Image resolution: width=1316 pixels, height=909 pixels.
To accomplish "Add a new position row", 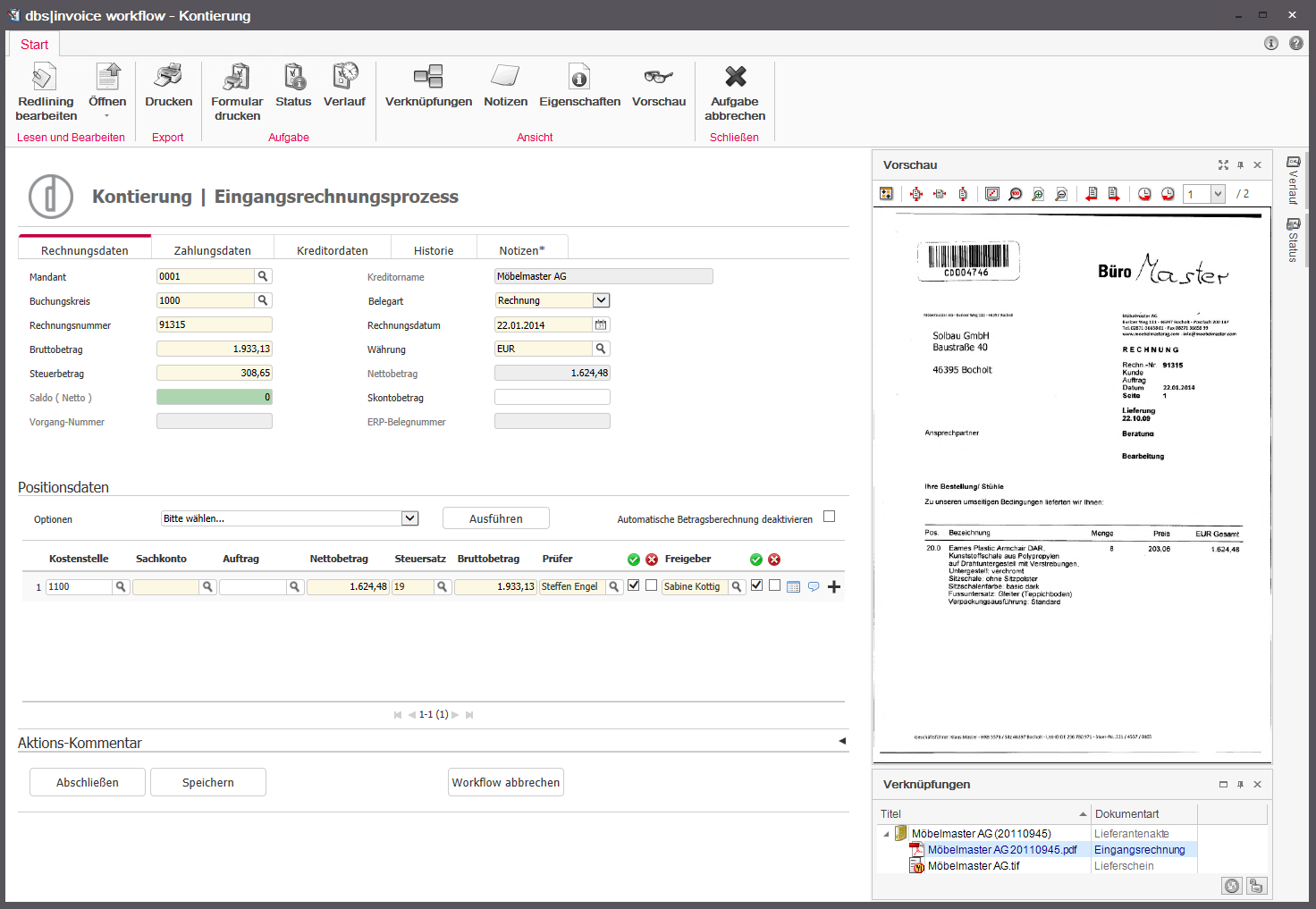I will [834, 587].
